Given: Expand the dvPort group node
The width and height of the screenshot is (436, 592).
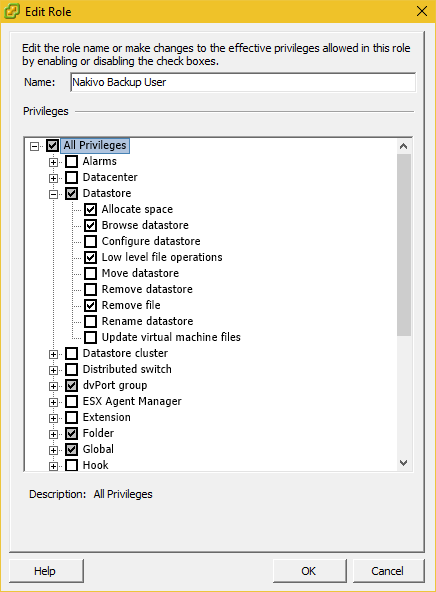Looking at the screenshot, I should (x=53, y=386).
